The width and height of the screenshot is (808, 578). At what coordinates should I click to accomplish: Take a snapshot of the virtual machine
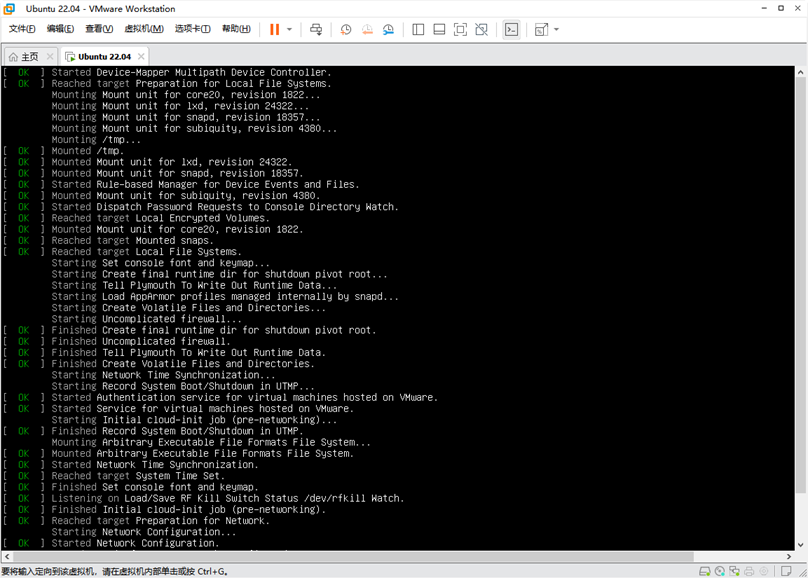coord(346,29)
